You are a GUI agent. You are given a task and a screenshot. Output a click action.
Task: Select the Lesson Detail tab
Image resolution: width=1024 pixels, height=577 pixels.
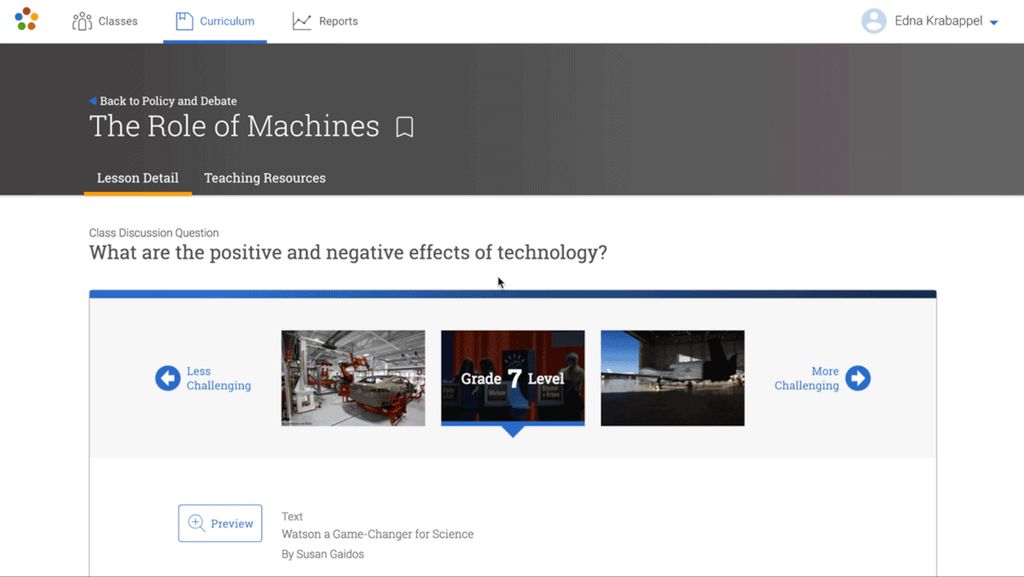(x=137, y=178)
